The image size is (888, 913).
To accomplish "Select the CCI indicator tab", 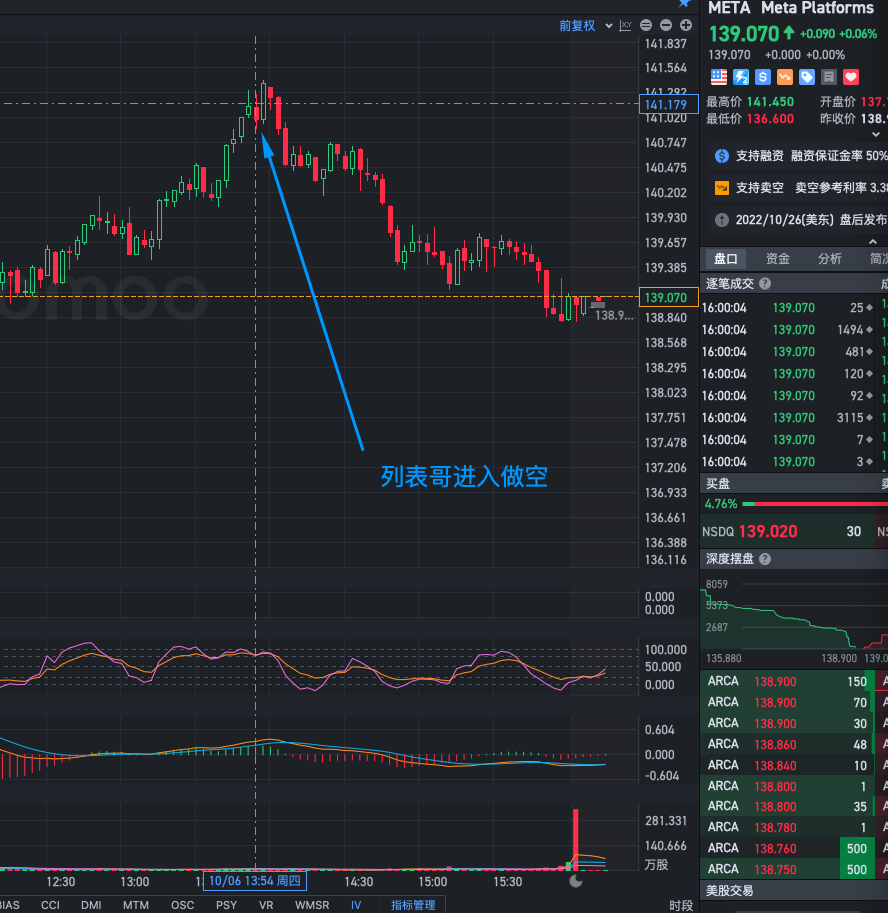I will point(50,905).
